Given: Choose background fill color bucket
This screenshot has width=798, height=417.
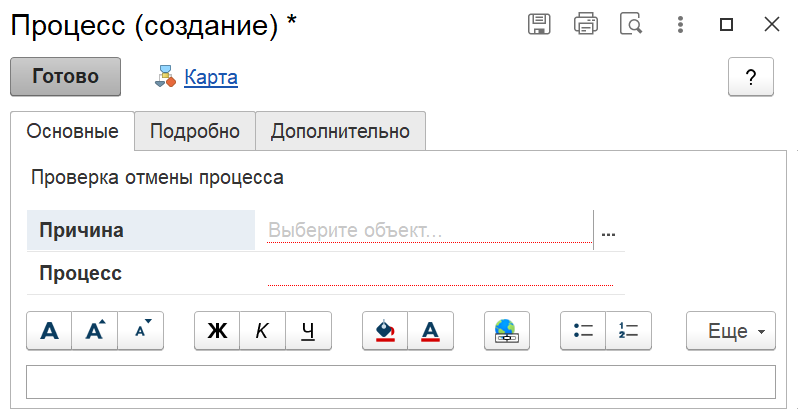Looking at the screenshot, I should click(385, 331).
